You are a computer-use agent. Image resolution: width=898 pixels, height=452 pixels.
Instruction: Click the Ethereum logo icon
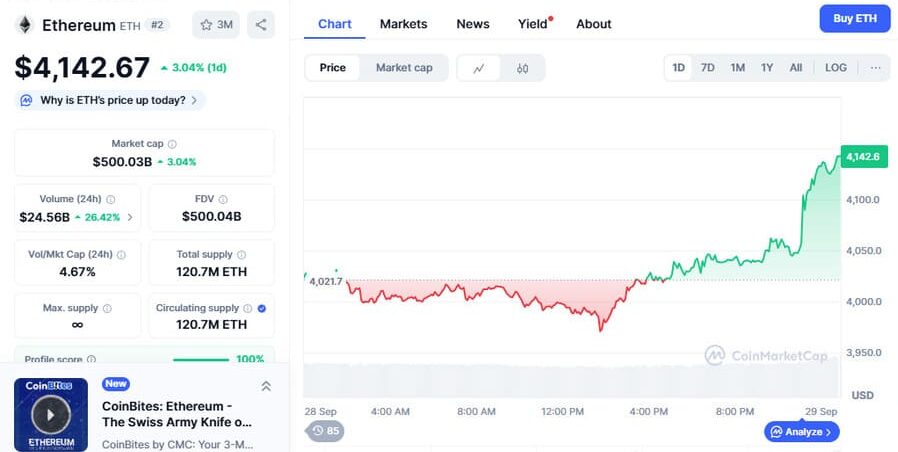pos(24,25)
